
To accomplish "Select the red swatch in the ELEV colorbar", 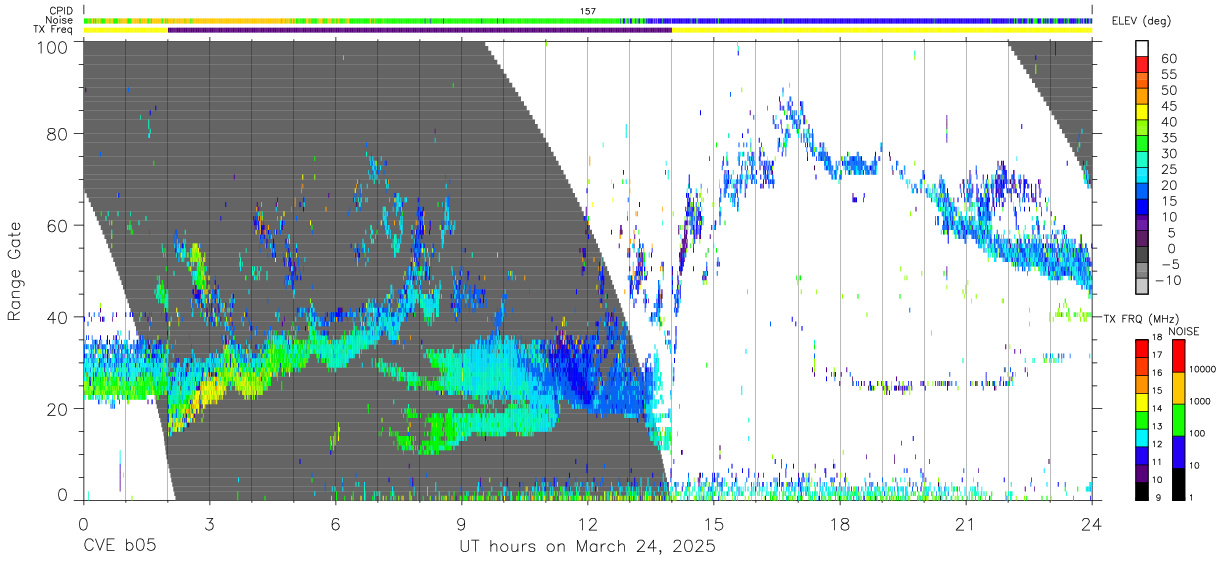I will tap(1142, 65).
